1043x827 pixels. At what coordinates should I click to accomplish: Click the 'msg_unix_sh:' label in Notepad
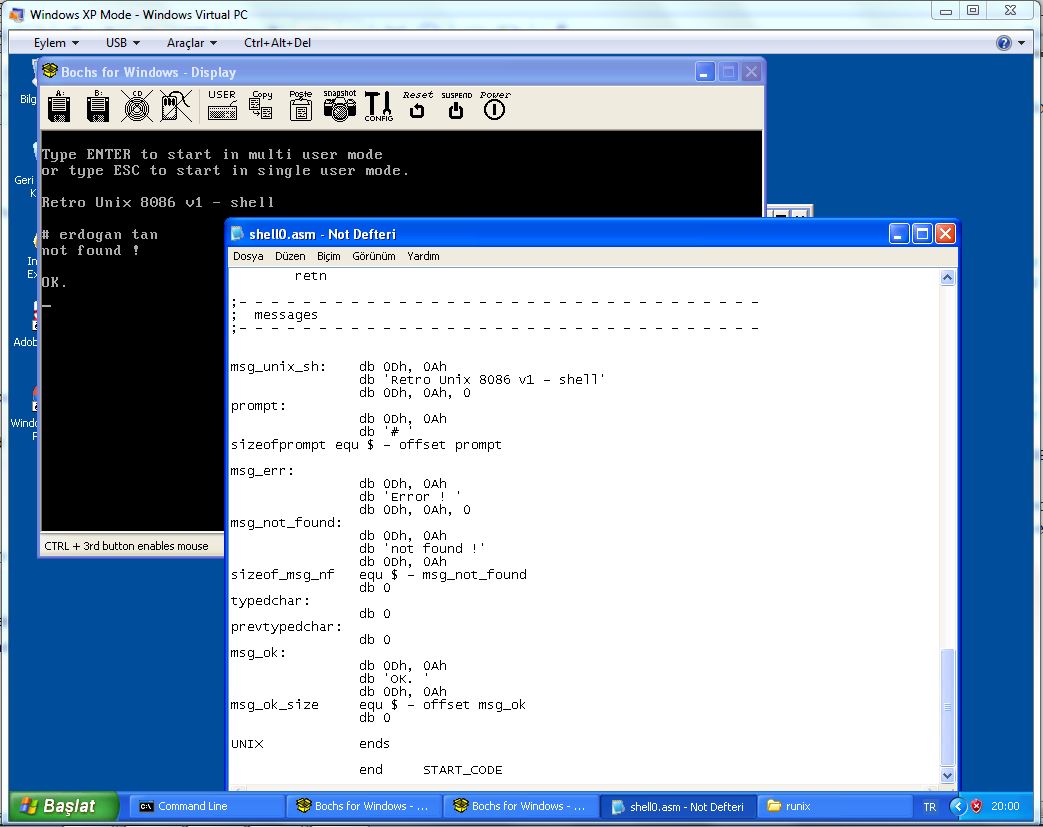278,367
